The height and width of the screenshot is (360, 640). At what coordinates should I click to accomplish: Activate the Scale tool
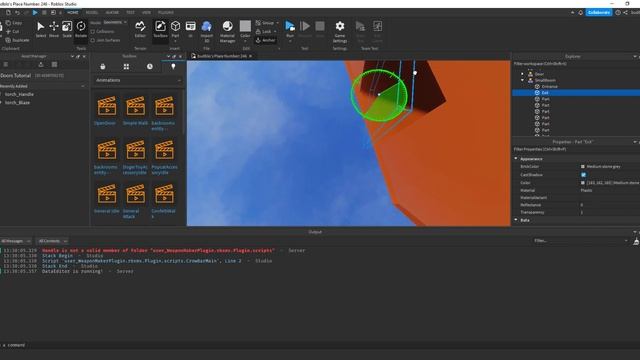pyautogui.click(x=67, y=29)
